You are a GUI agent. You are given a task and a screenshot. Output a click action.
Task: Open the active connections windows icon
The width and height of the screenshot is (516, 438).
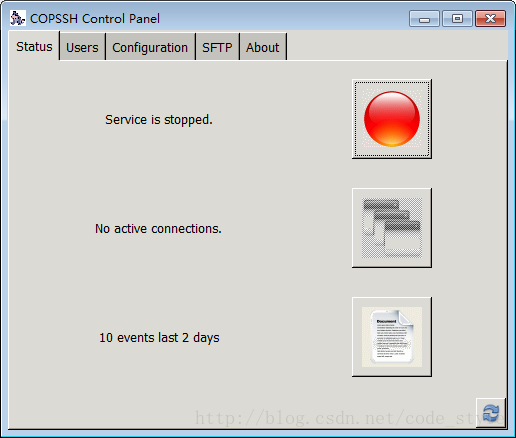point(392,228)
